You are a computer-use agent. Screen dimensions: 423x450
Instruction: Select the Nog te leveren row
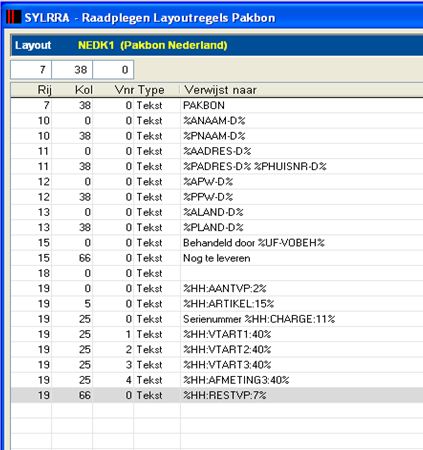point(217,258)
